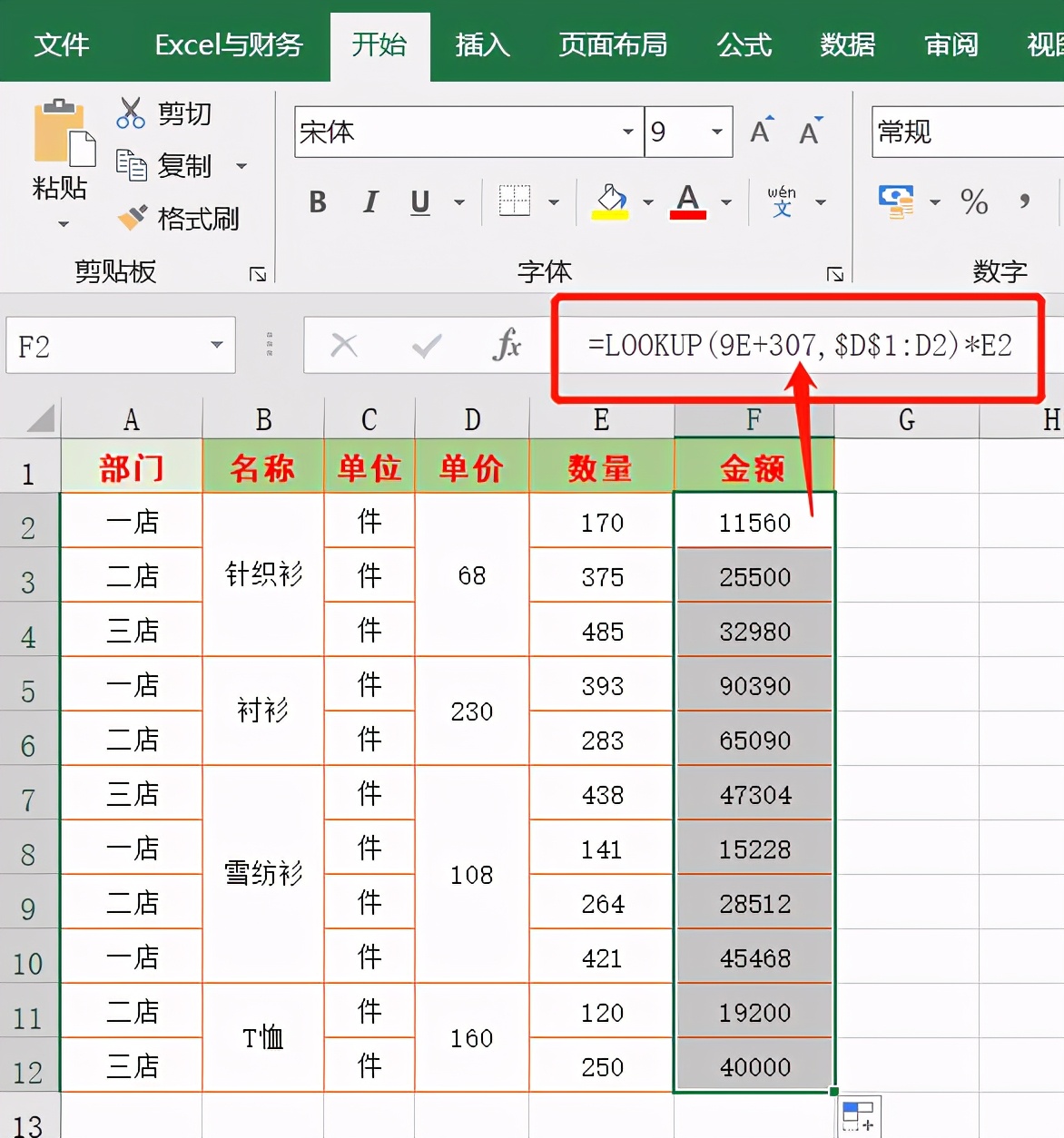Toggle Bold formatting
Viewport: 1064px width, 1138px height.
coord(317,201)
